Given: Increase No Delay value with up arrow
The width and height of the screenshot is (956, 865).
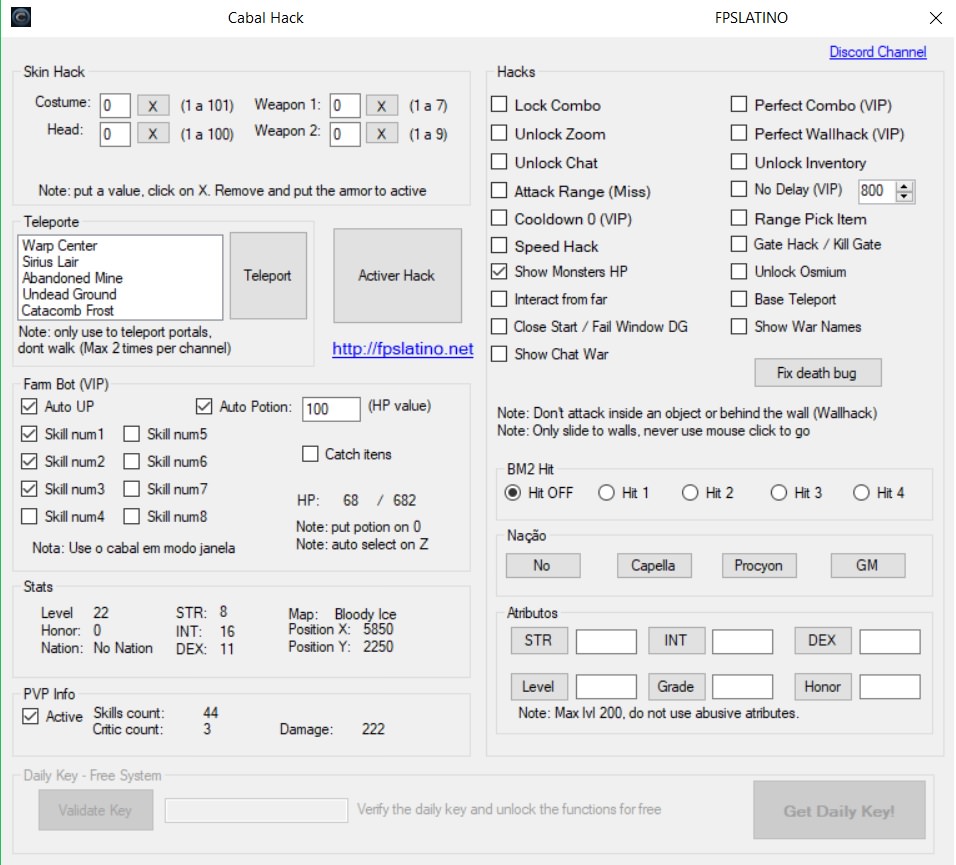Looking at the screenshot, I should [x=905, y=186].
